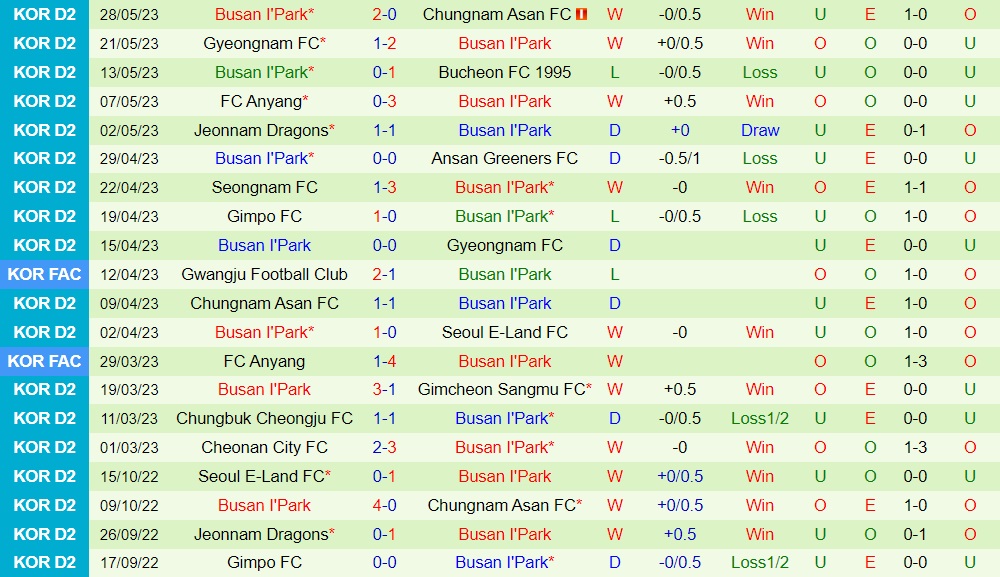Click the Draw handicap result cell
This screenshot has width=1000, height=577.
click(x=760, y=130)
